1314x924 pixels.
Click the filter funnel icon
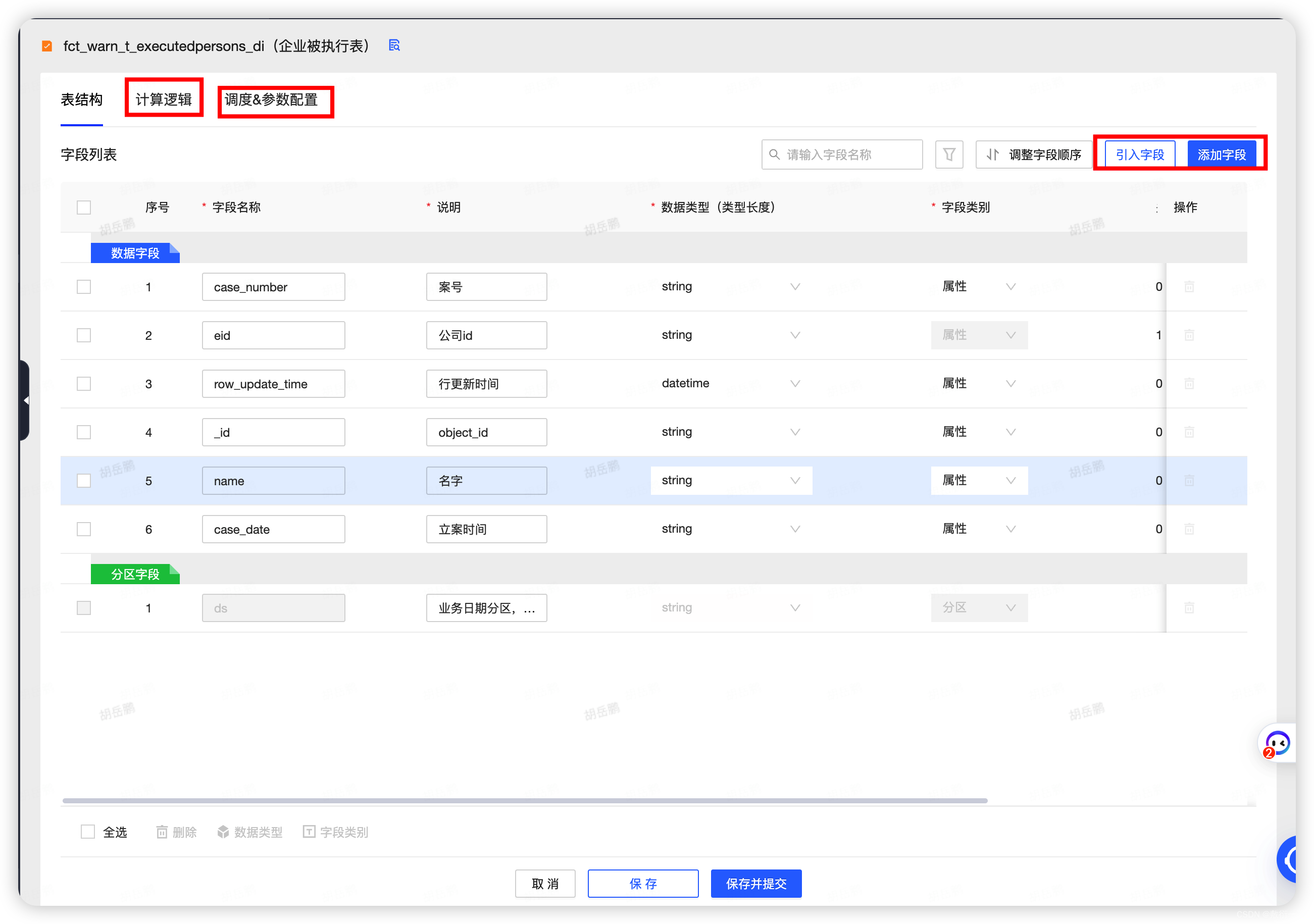coord(949,155)
